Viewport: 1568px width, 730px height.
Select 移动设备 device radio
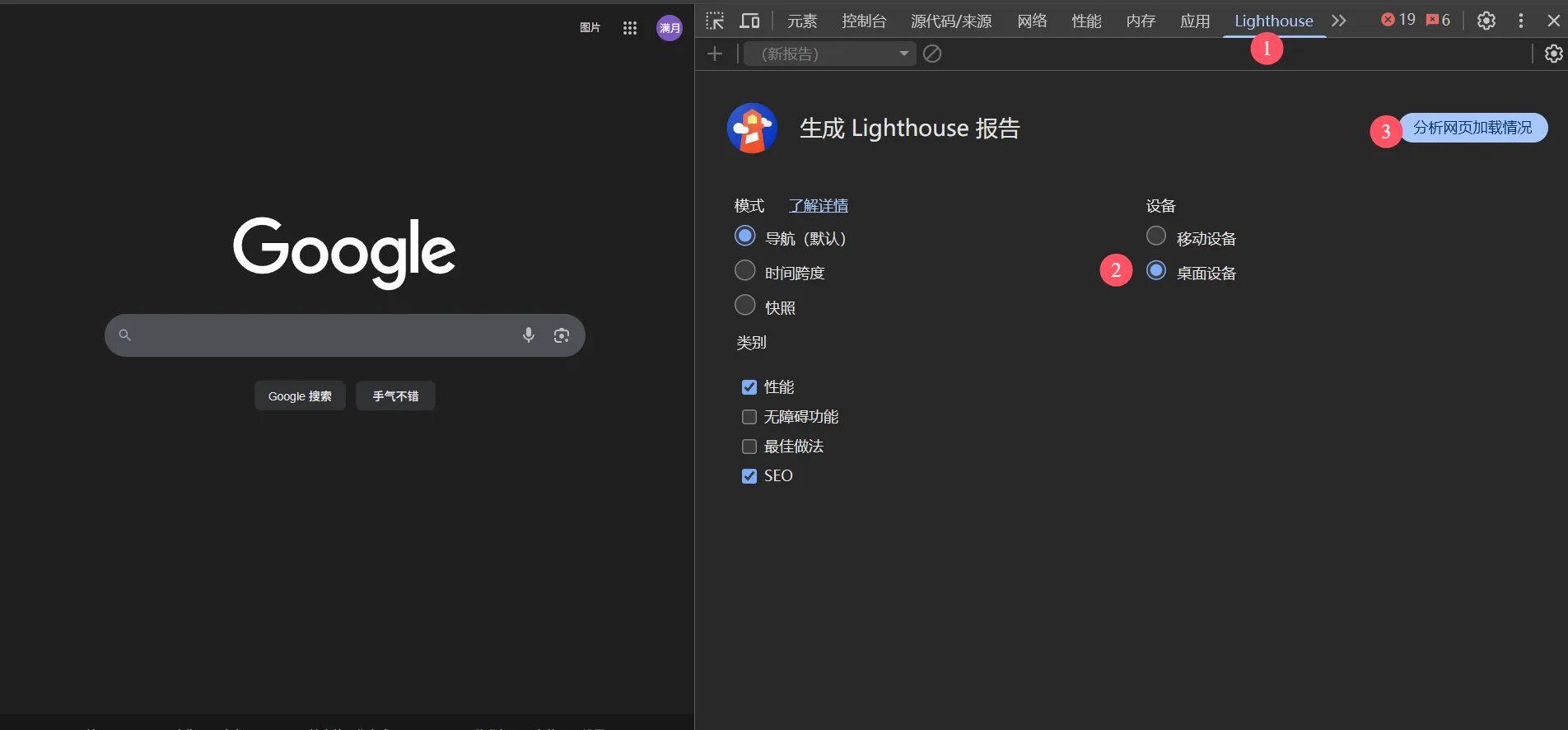tap(1156, 236)
